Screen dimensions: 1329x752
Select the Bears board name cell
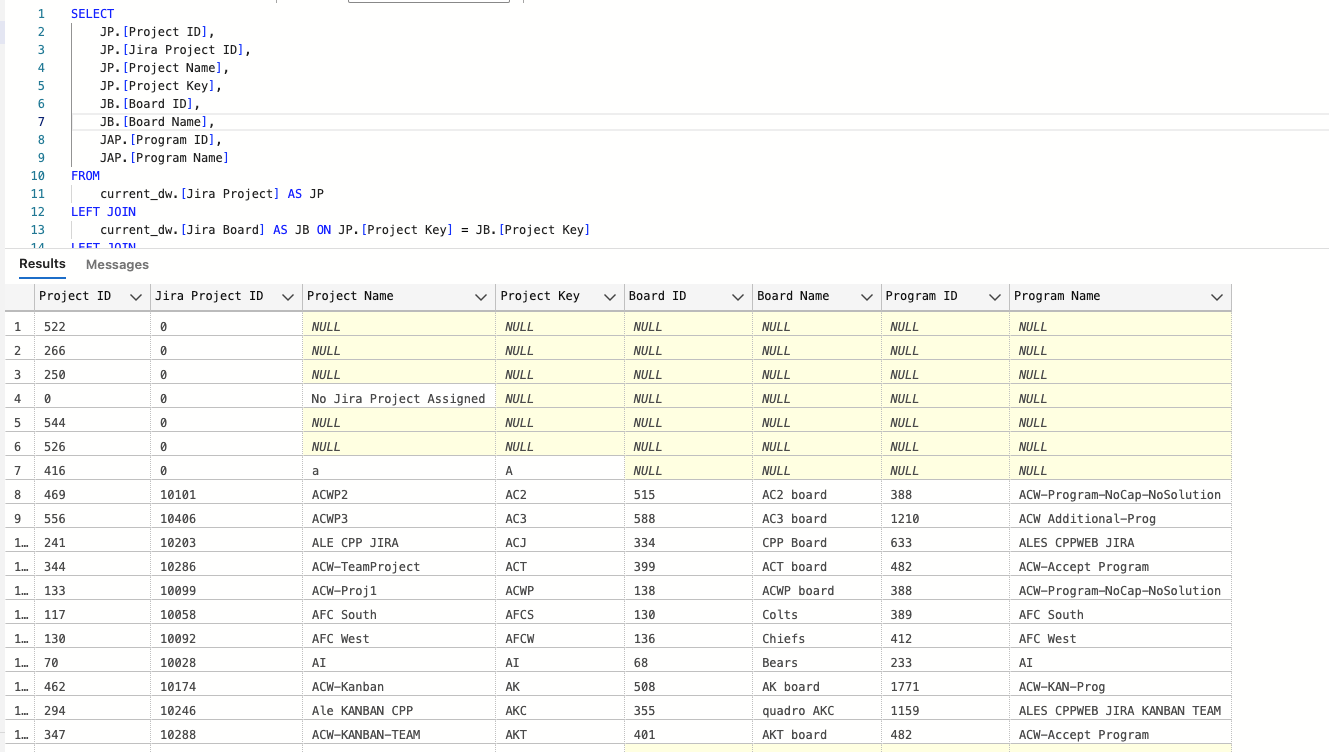[817, 663]
